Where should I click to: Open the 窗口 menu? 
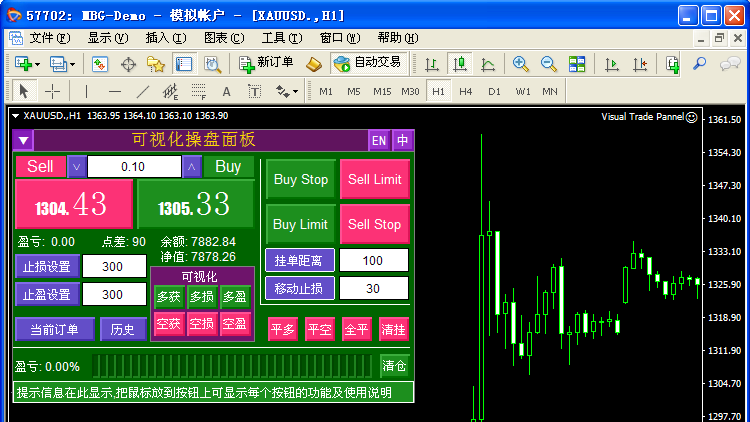click(340, 38)
